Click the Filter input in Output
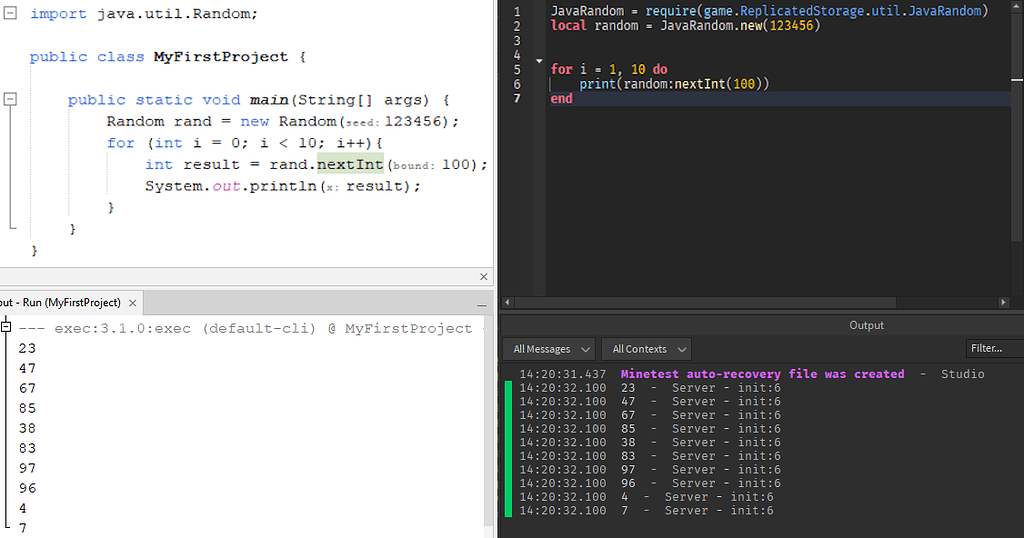Viewport: 1024px width, 538px height. click(x=994, y=349)
